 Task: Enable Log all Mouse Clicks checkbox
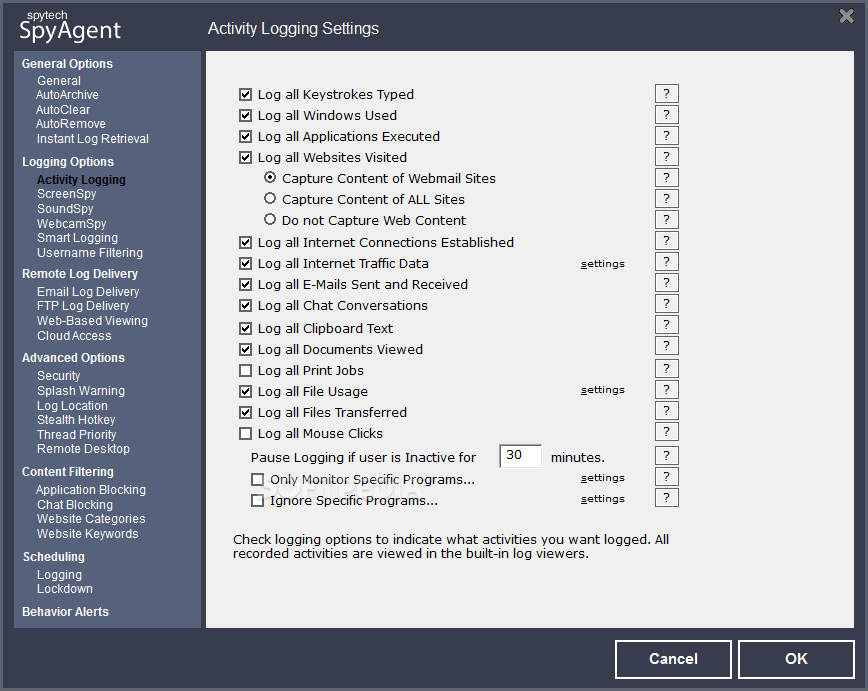point(245,434)
